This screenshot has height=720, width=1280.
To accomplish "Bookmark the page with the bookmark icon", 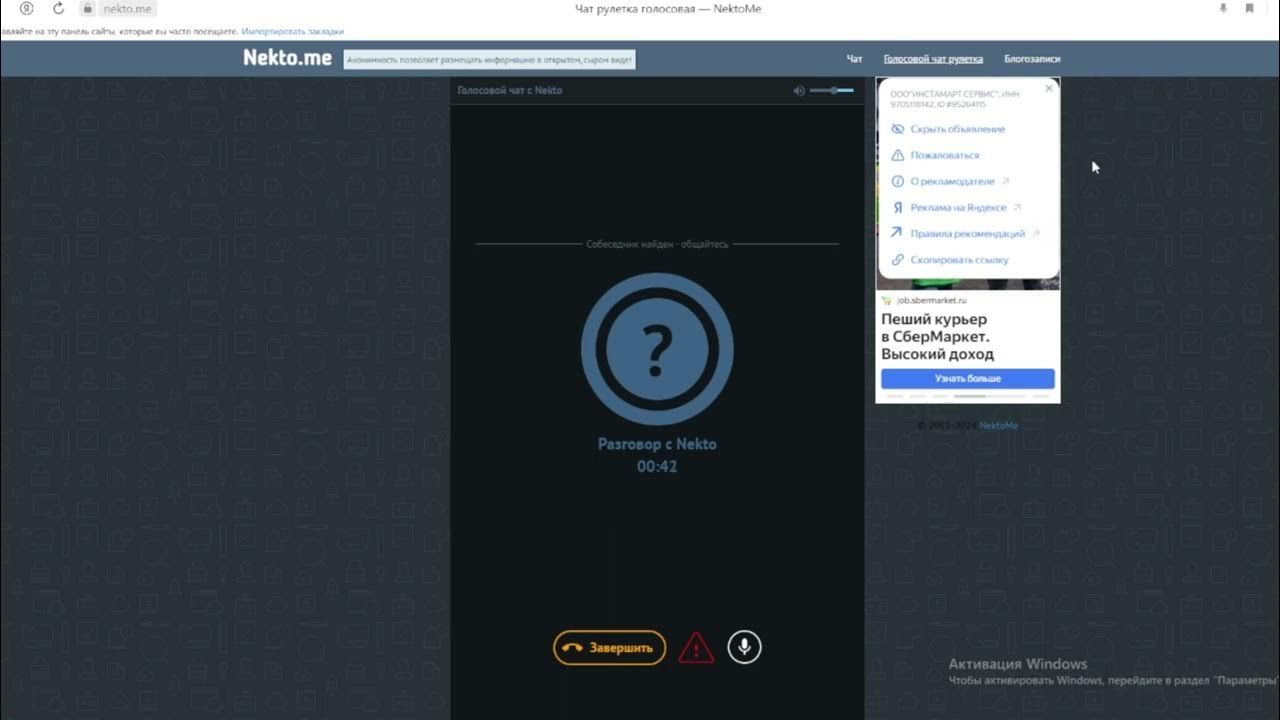I will 1250,8.
